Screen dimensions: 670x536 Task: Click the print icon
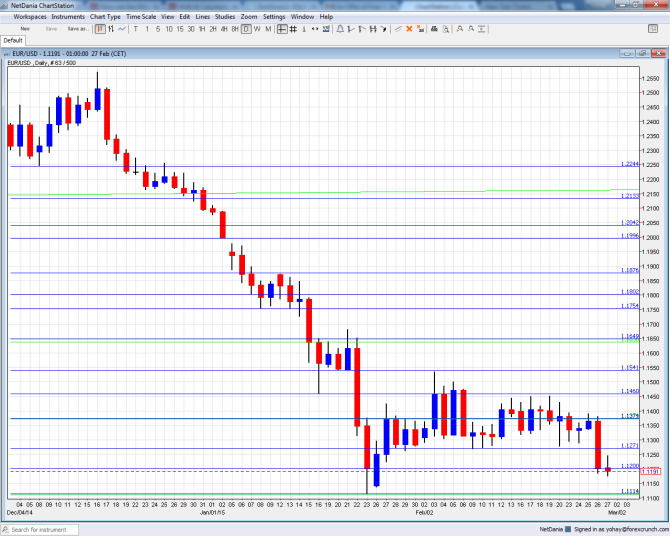pyautogui.click(x=434, y=29)
